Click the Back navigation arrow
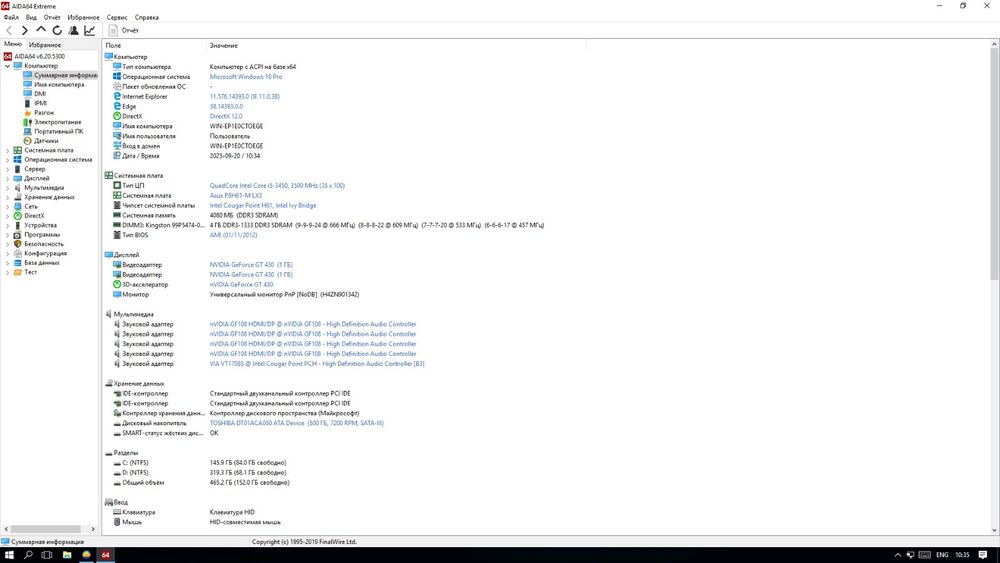 (9, 30)
